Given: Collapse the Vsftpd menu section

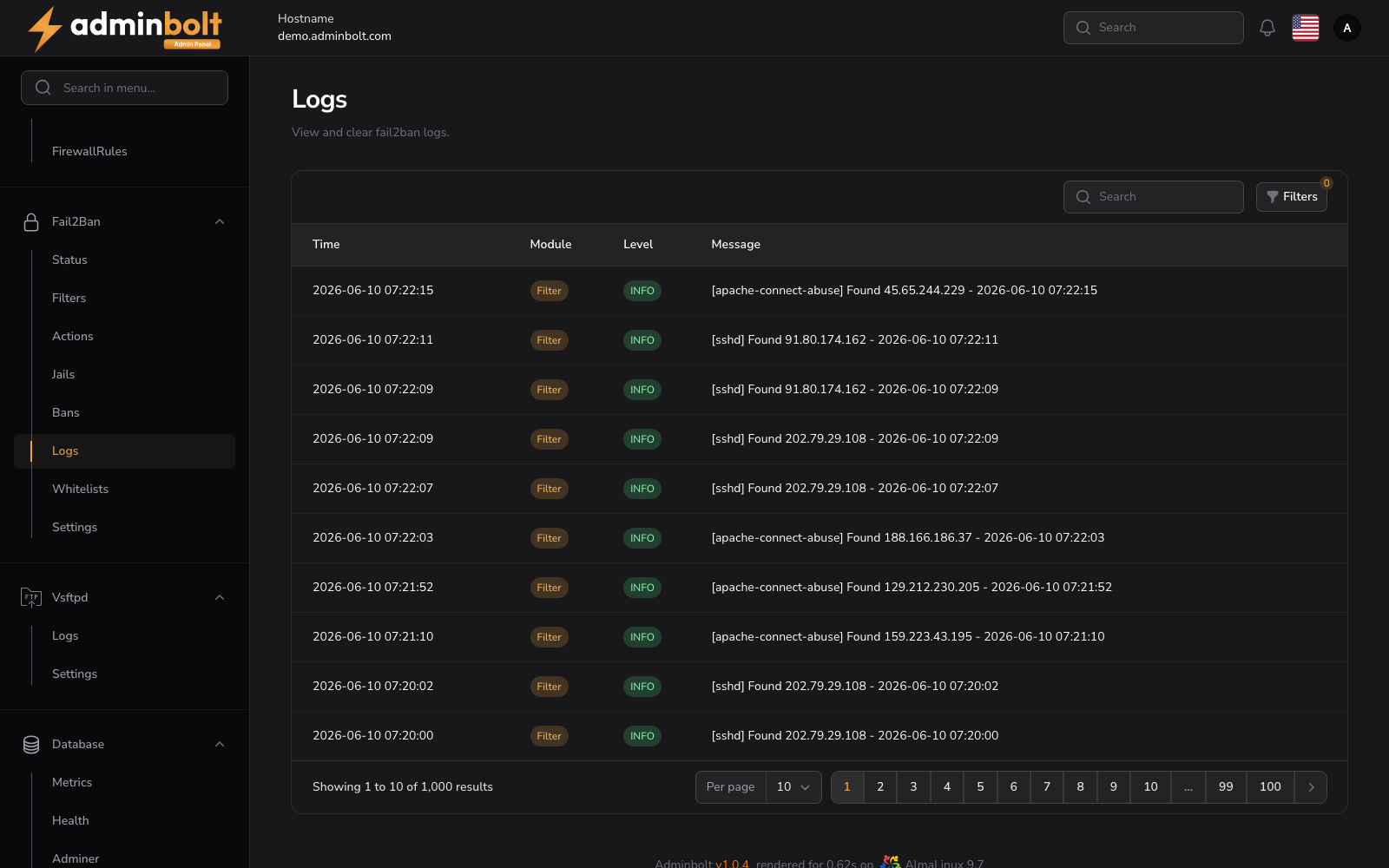Looking at the screenshot, I should (220, 598).
